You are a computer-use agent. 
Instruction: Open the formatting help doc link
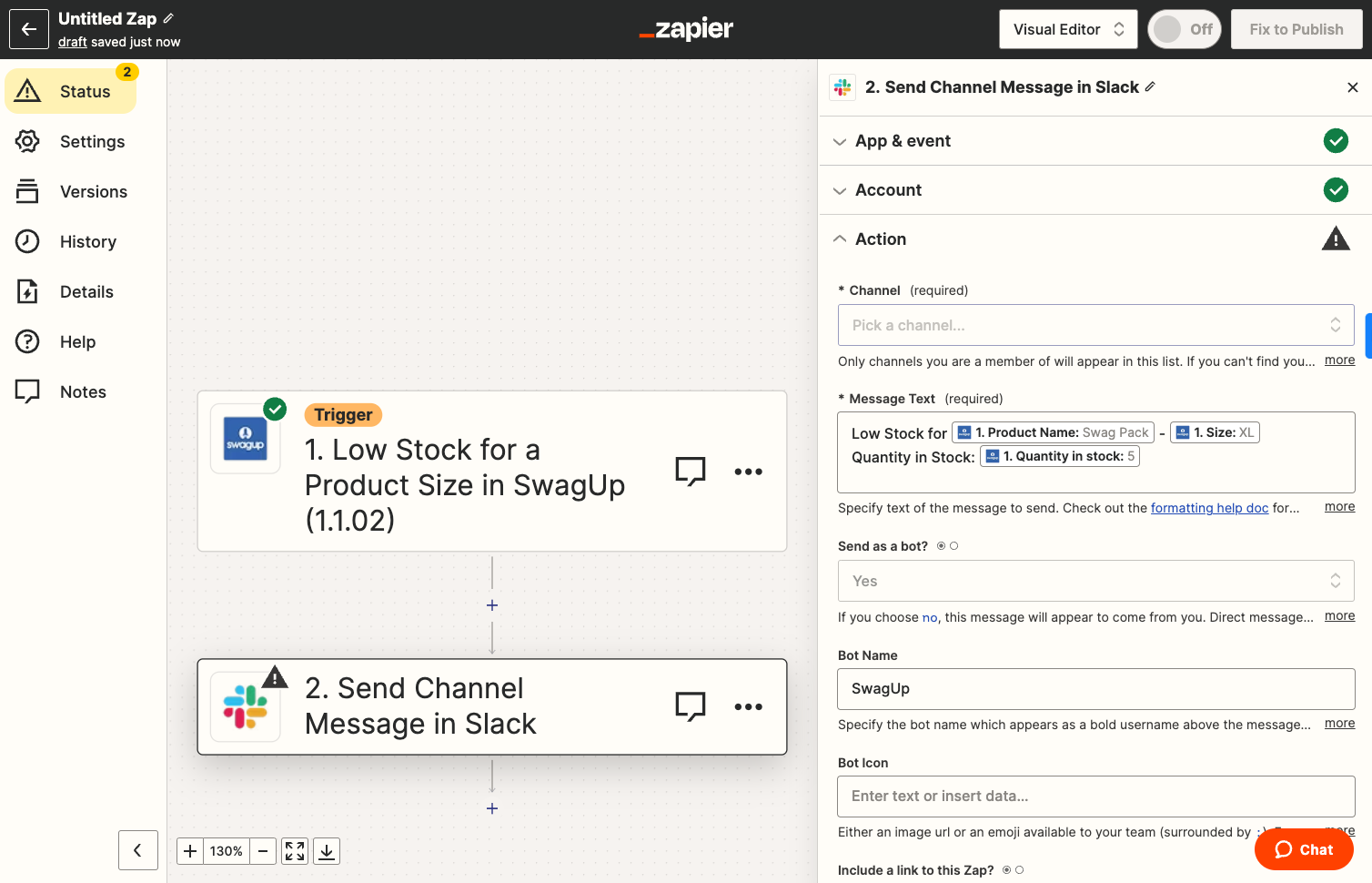[x=1209, y=508]
